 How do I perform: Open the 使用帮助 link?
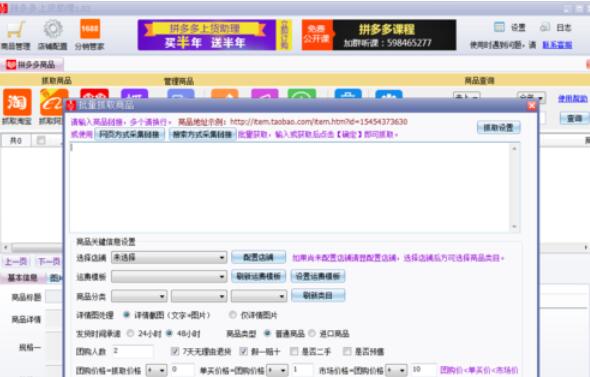(572, 99)
